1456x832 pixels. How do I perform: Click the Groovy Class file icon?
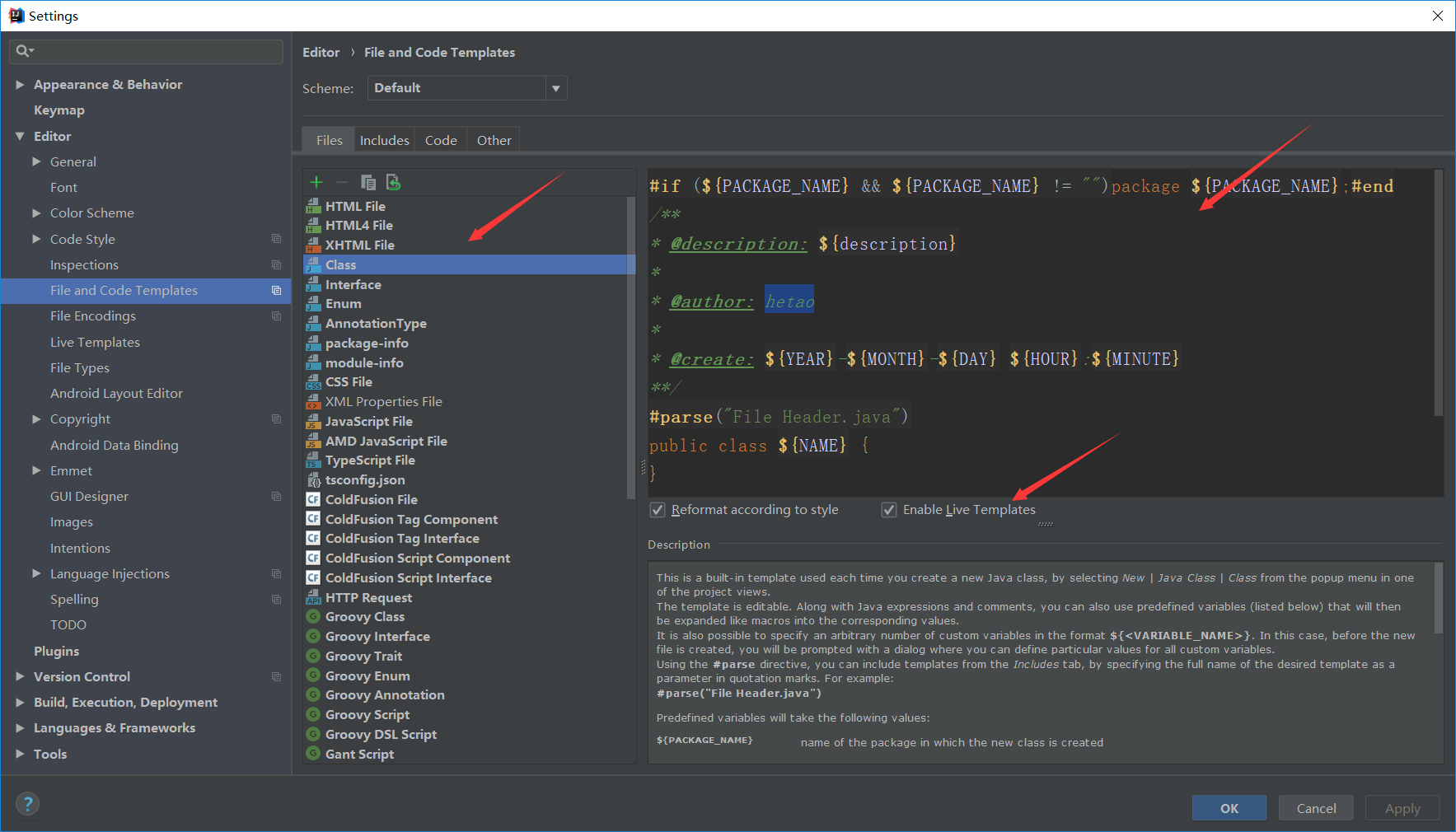(313, 616)
